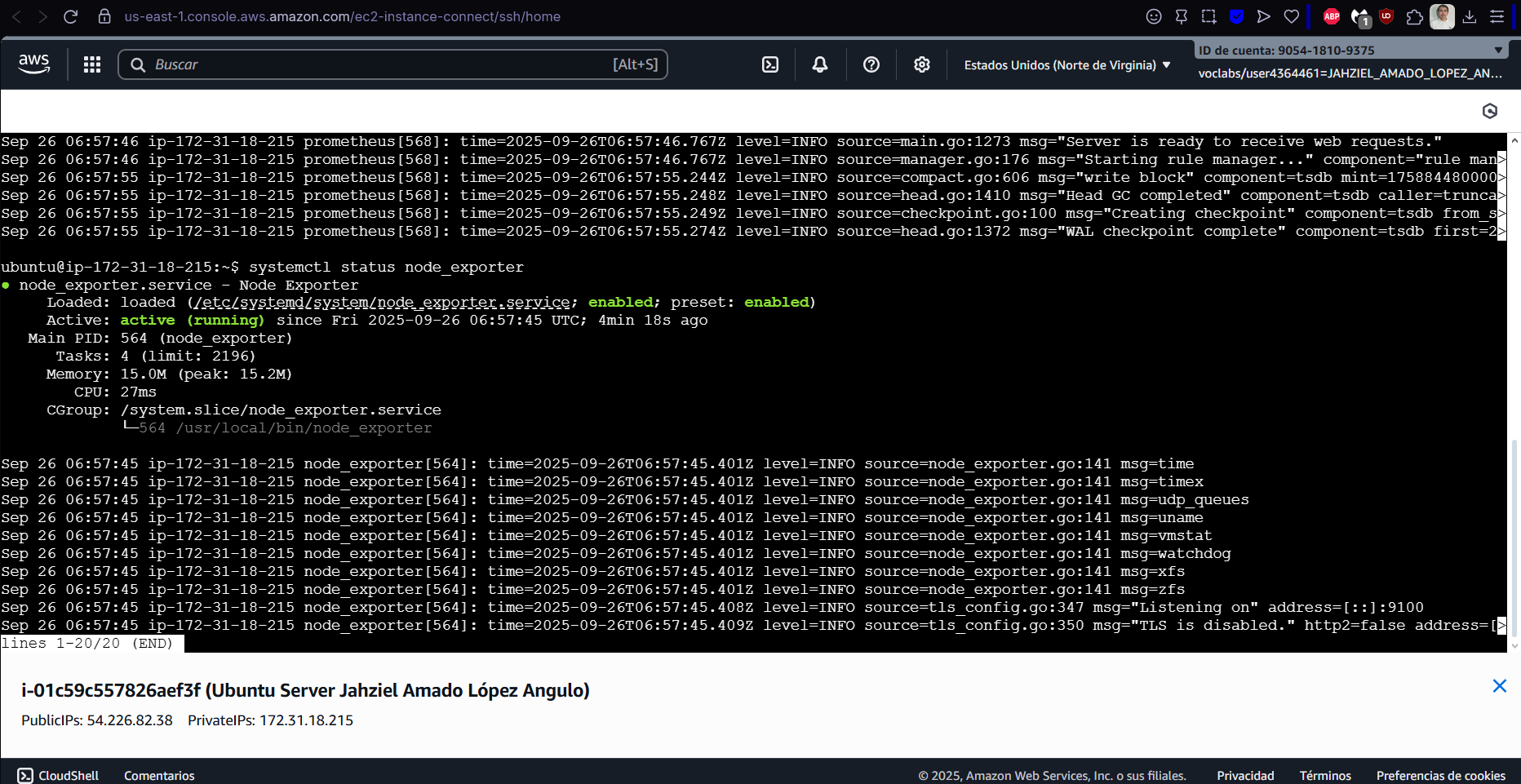Open the AWS settings gear
Image resolution: width=1521 pixels, height=784 pixels.
pos(922,64)
